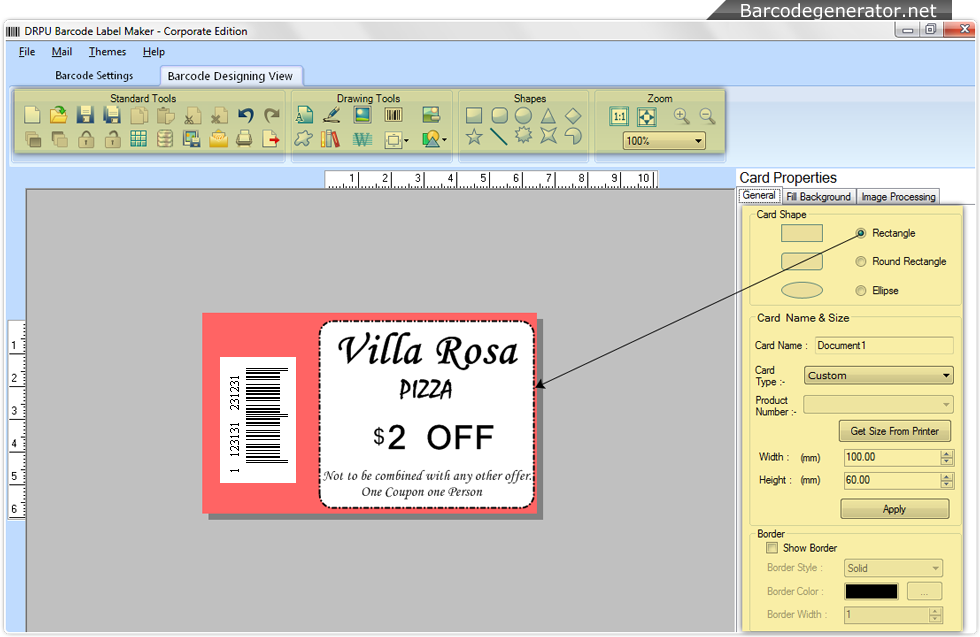Switch to the Fill Background tab
The height and width of the screenshot is (637, 980).
pyautogui.click(x=818, y=196)
